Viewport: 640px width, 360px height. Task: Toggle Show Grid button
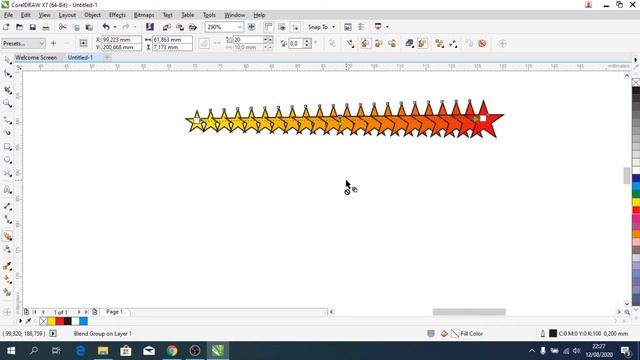point(282,27)
